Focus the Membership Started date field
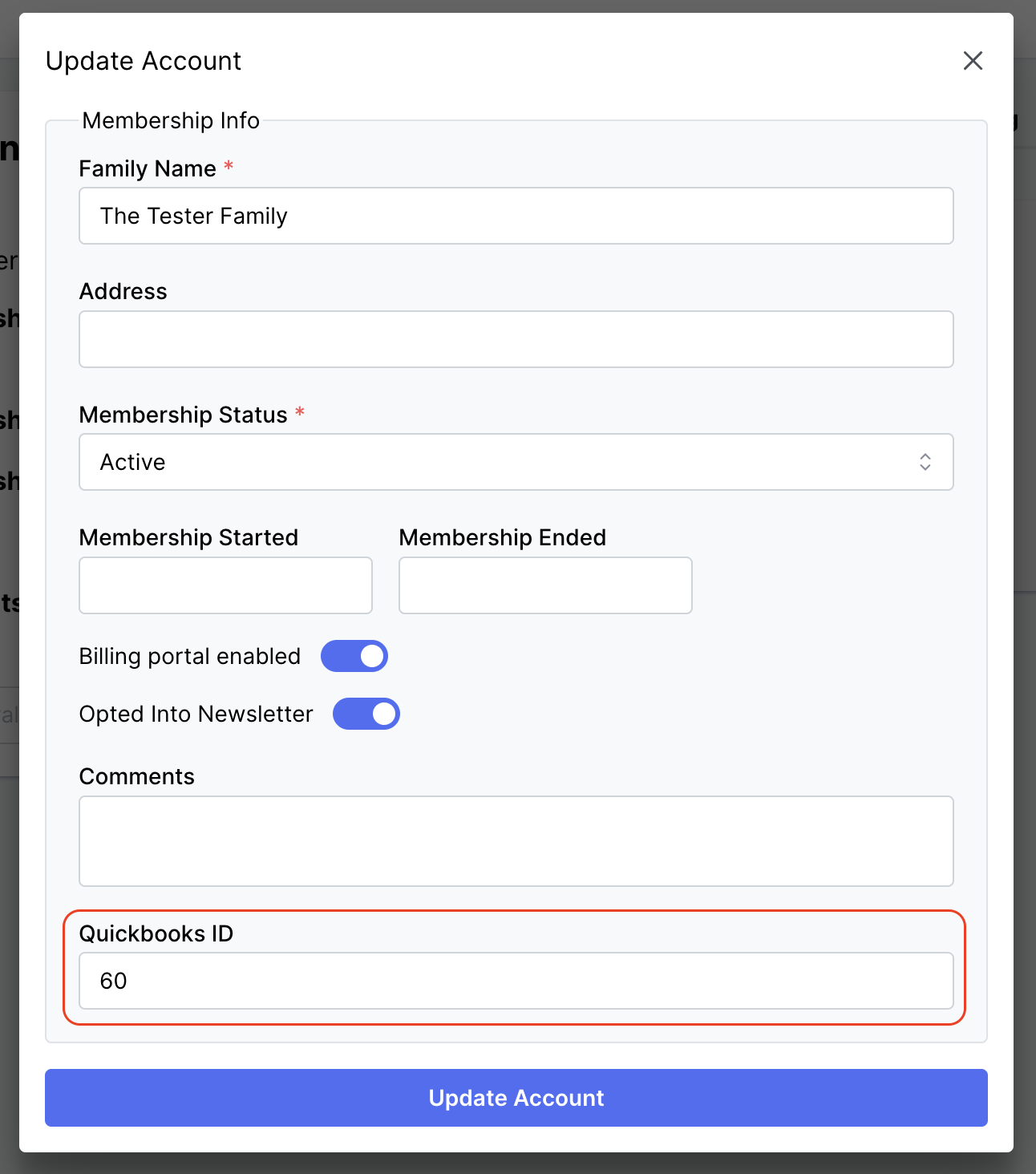The image size is (1036, 1174). [x=225, y=585]
